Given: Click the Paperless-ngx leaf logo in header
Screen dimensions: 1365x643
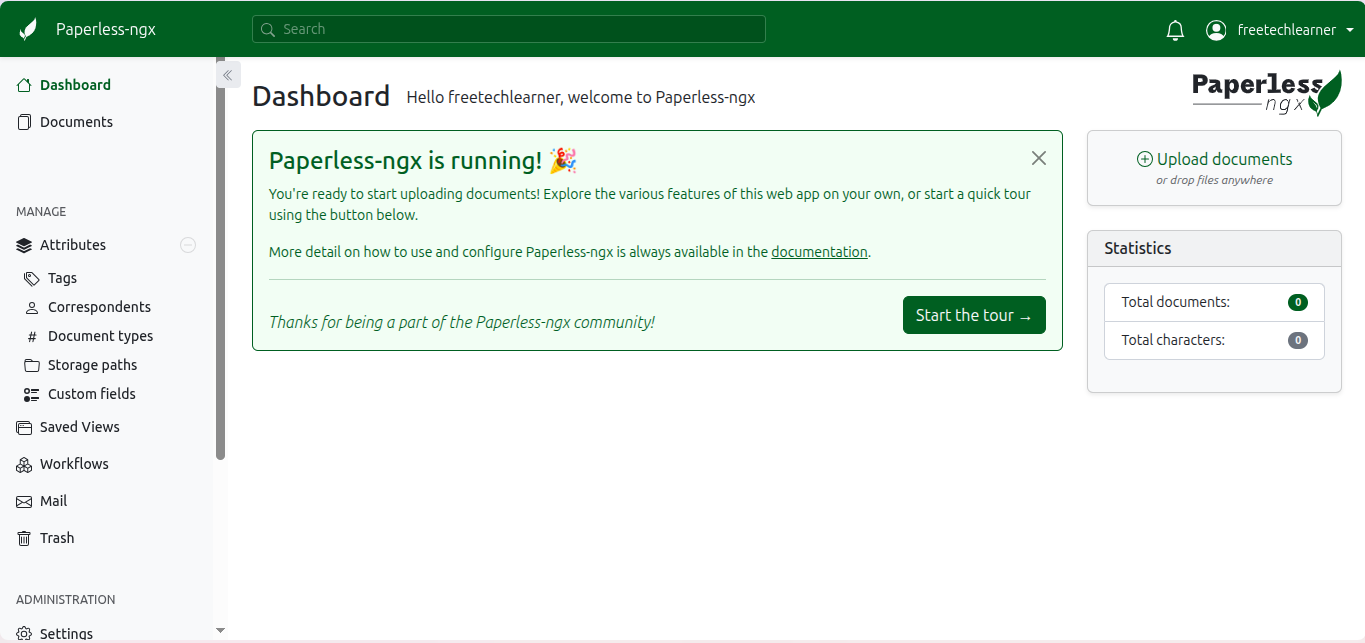Looking at the screenshot, I should pyautogui.click(x=28, y=29).
